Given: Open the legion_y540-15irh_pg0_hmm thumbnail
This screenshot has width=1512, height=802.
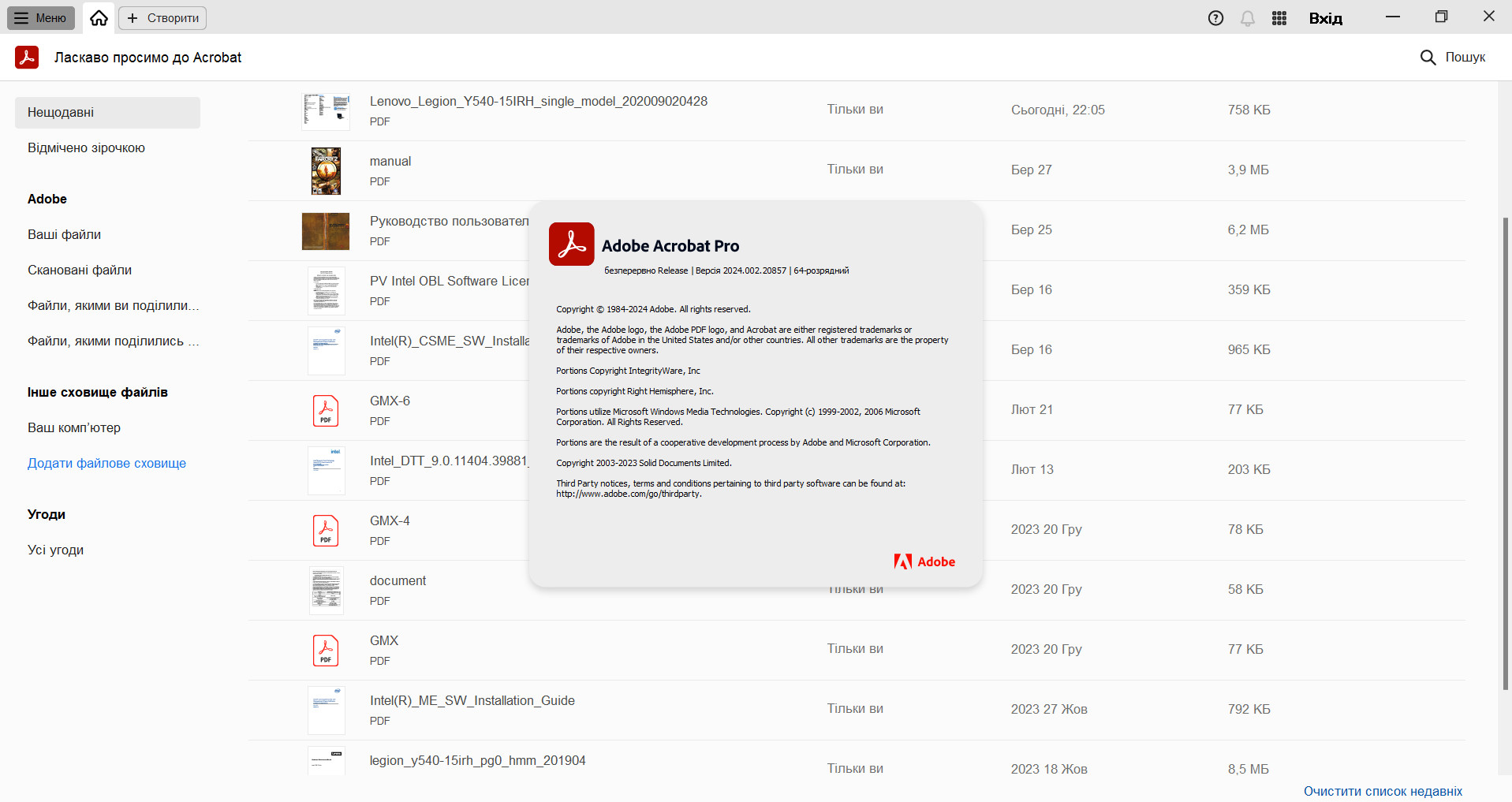Looking at the screenshot, I should tap(326, 762).
